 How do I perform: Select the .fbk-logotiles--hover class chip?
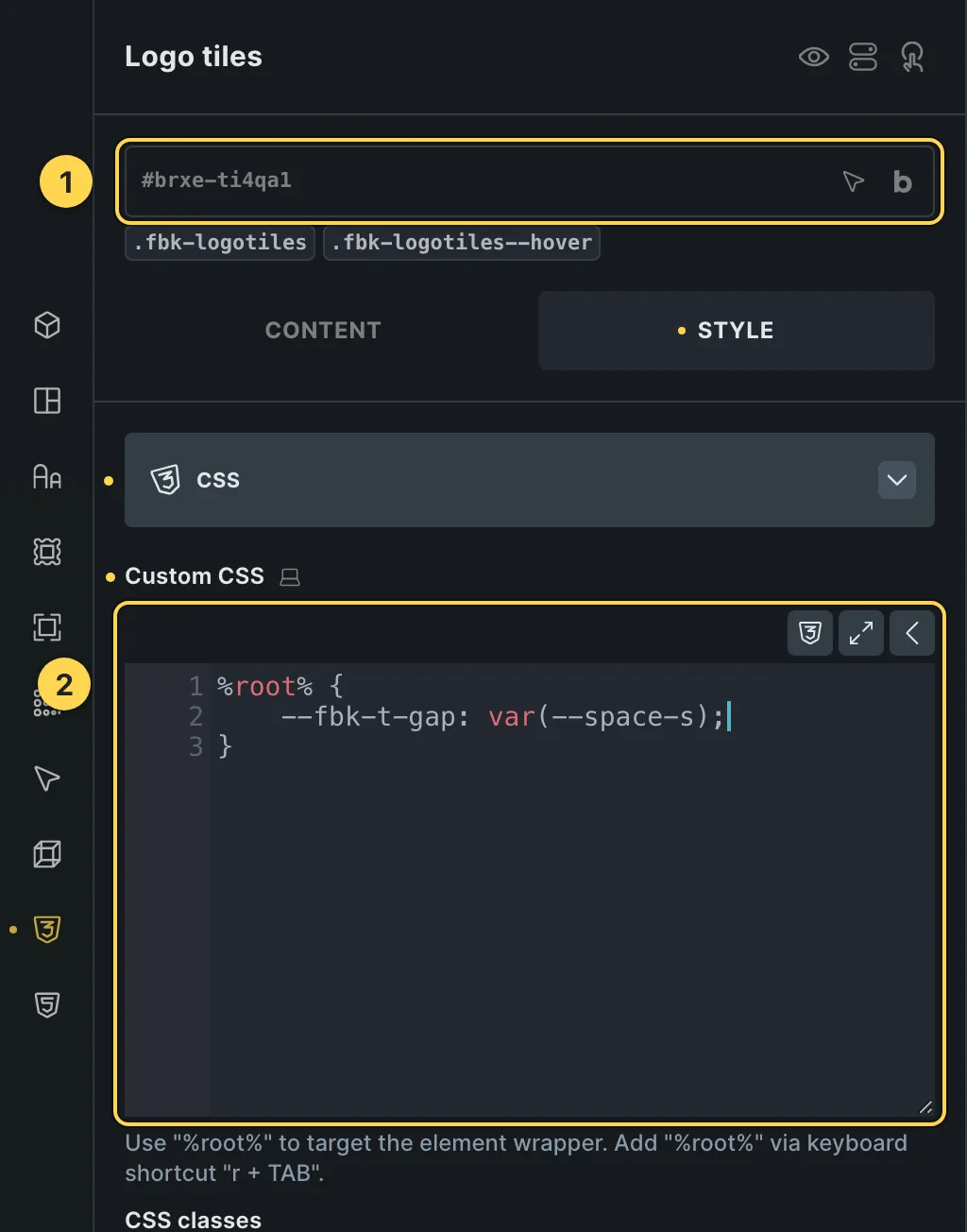[x=462, y=243]
